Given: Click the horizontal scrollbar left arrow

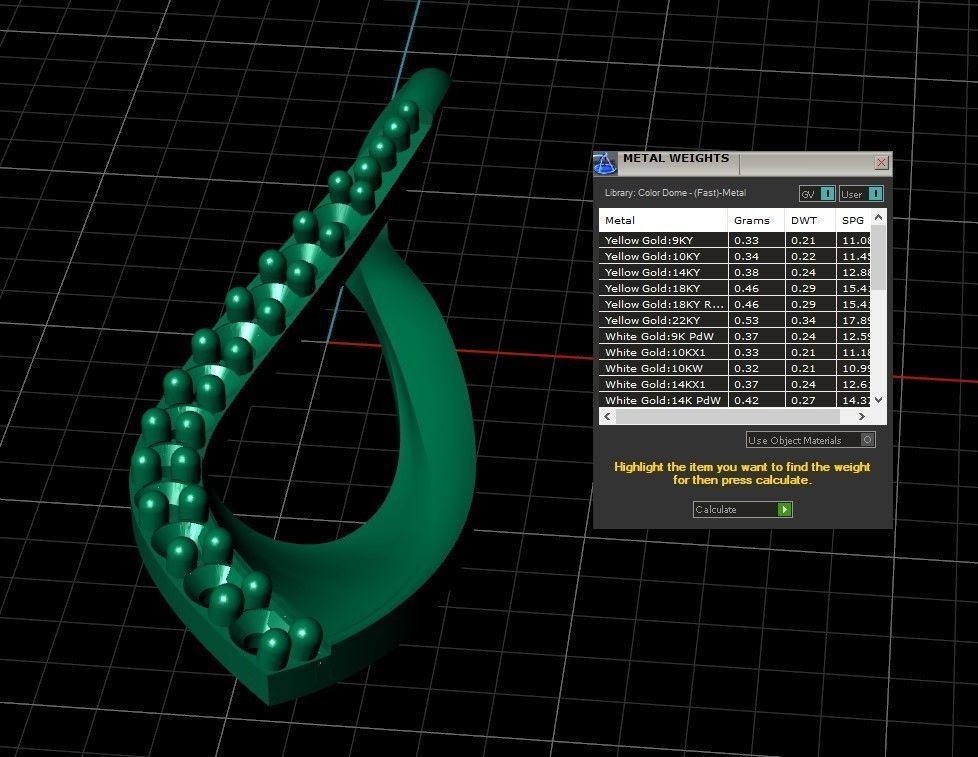Looking at the screenshot, I should pyautogui.click(x=608, y=416).
